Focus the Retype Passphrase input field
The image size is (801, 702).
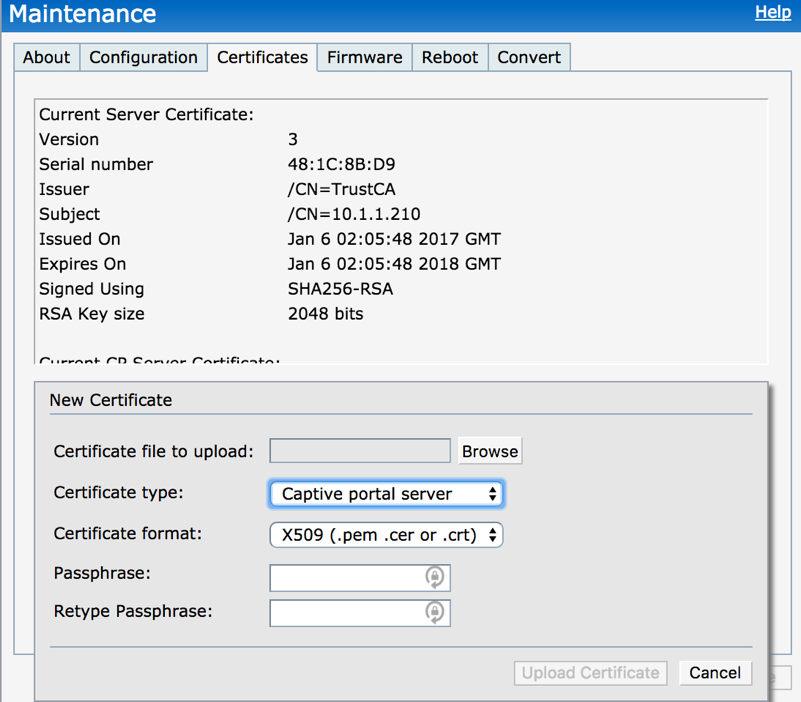pyautogui.click(x=346, y=612)
